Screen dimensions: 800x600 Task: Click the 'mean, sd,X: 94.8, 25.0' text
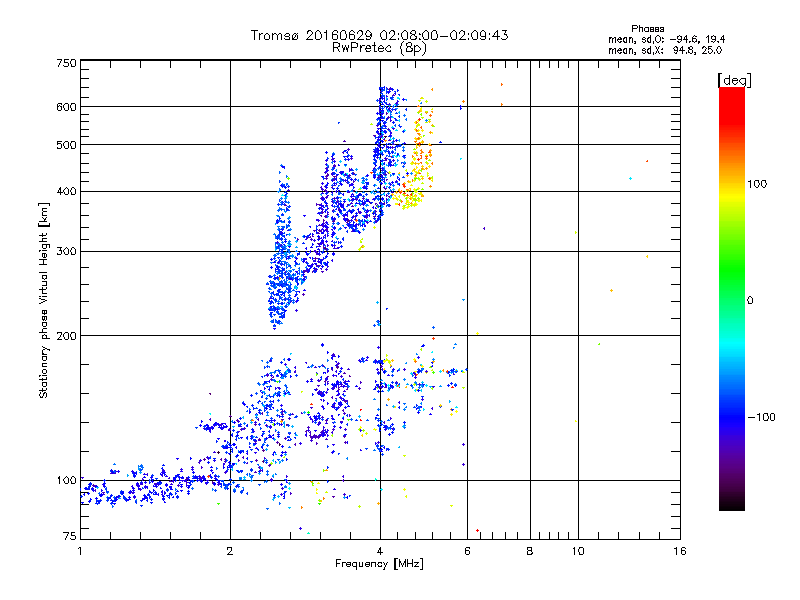point(665,50)
